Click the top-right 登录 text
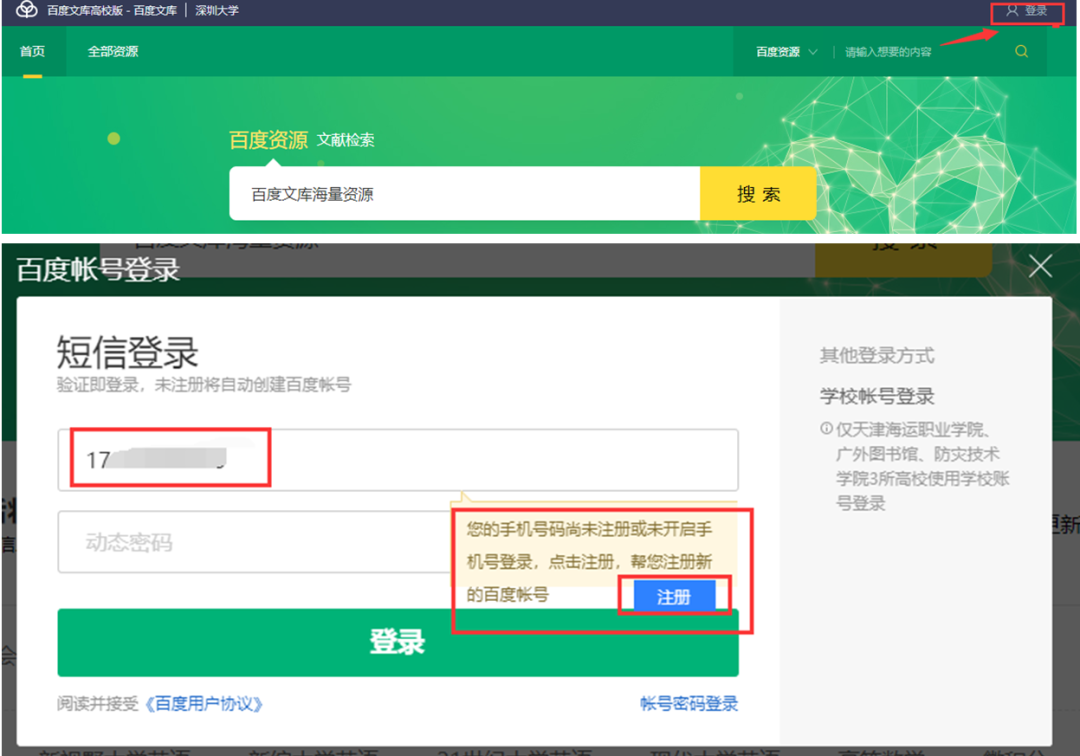1080x756 pixels. coord(1038,13)
